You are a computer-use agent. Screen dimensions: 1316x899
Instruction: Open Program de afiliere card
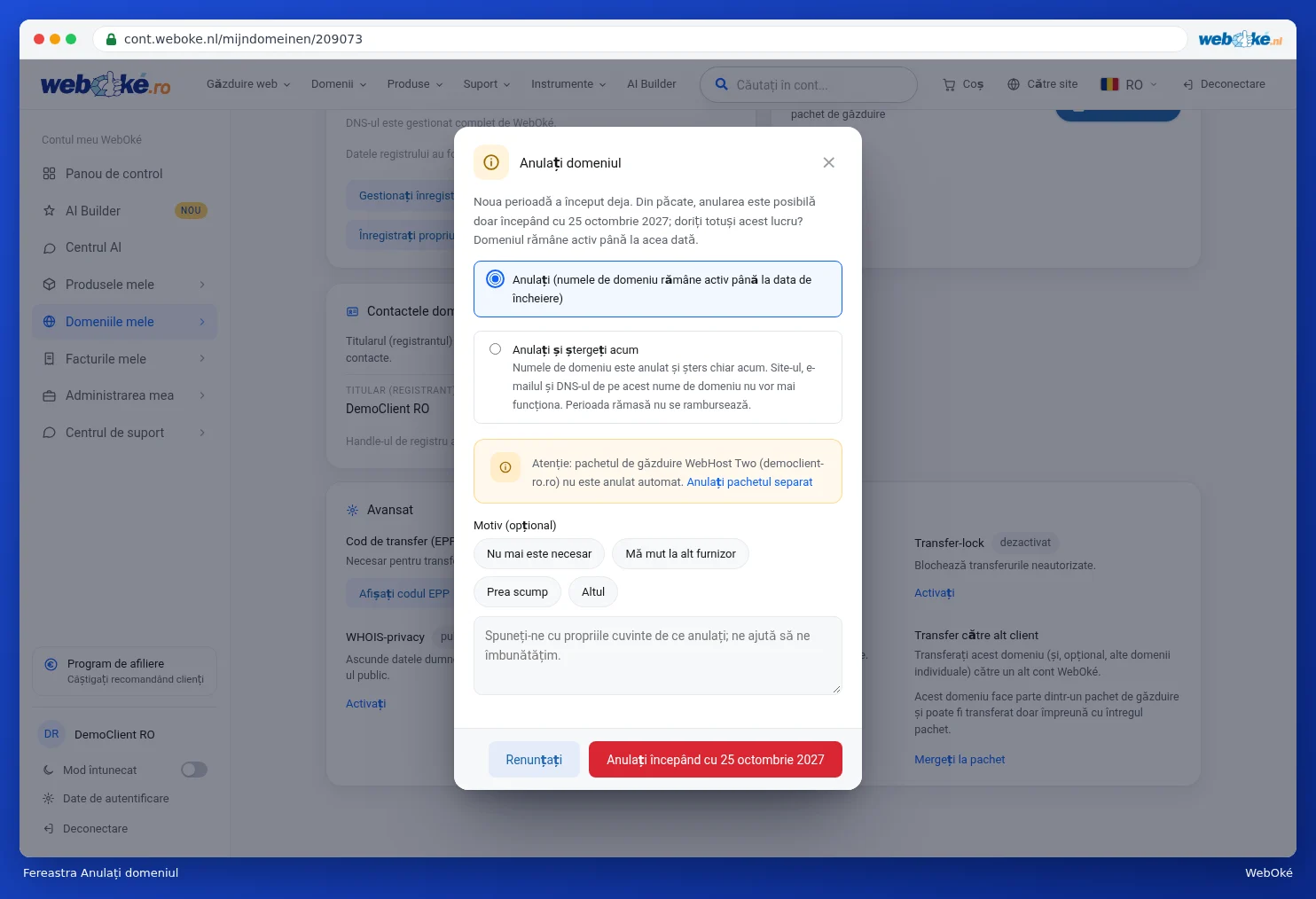pyautogui.click(x=124, y=671)
